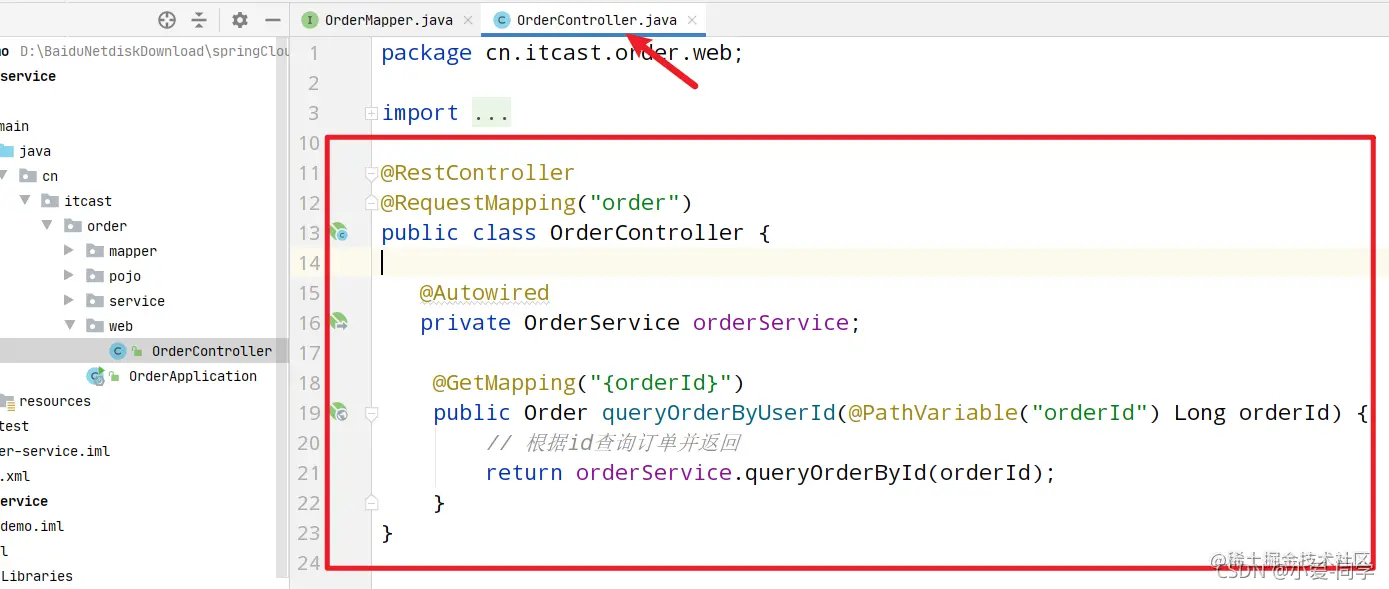The height and width of the screenshot is (589, 1389).
Task: Select the pojo package in the tree
Action: pos(125,276)
